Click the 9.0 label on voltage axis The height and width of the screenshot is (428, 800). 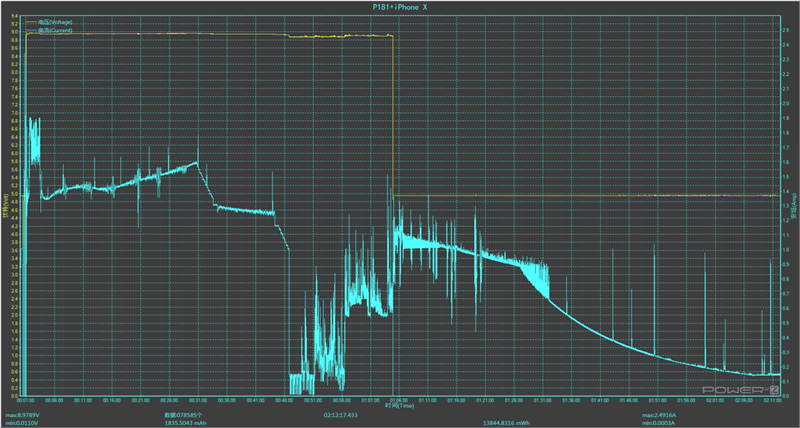[15, 32]
